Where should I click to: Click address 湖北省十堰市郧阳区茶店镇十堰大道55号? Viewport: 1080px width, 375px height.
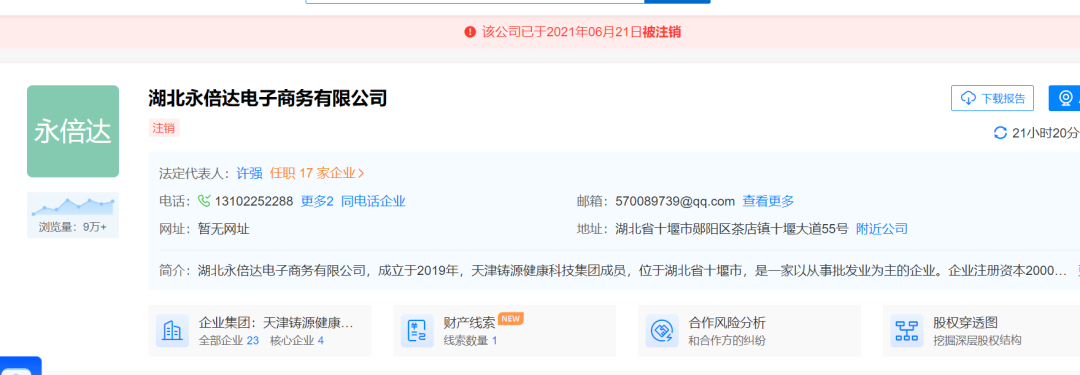731,229
